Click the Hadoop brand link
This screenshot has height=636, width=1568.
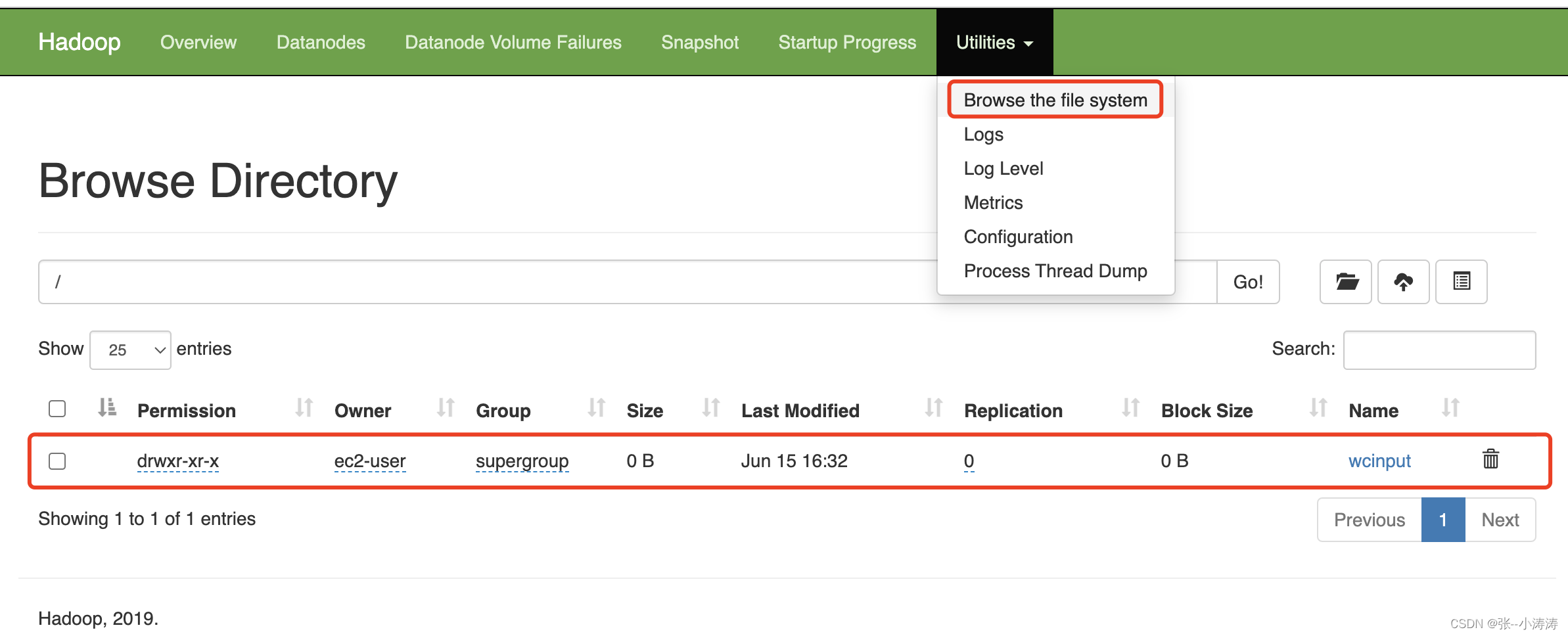click(80, 42)
